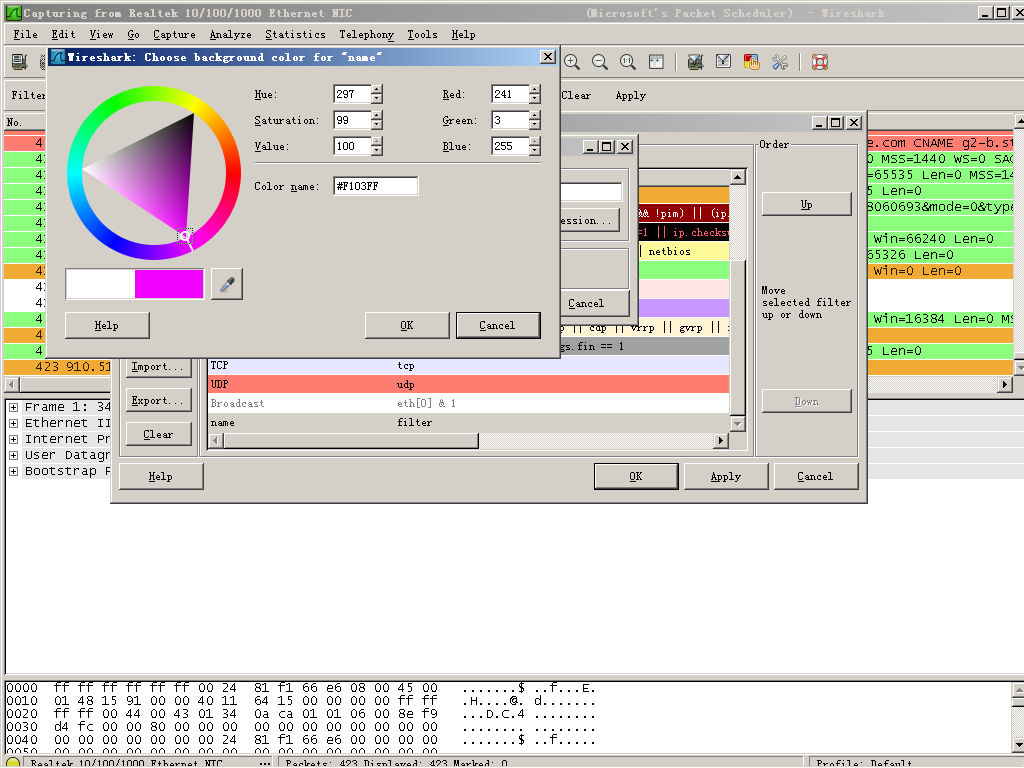This screenshot has height=768, width=1024.
Task: Decrease Value with its down arrow
Action: (377, 151)
